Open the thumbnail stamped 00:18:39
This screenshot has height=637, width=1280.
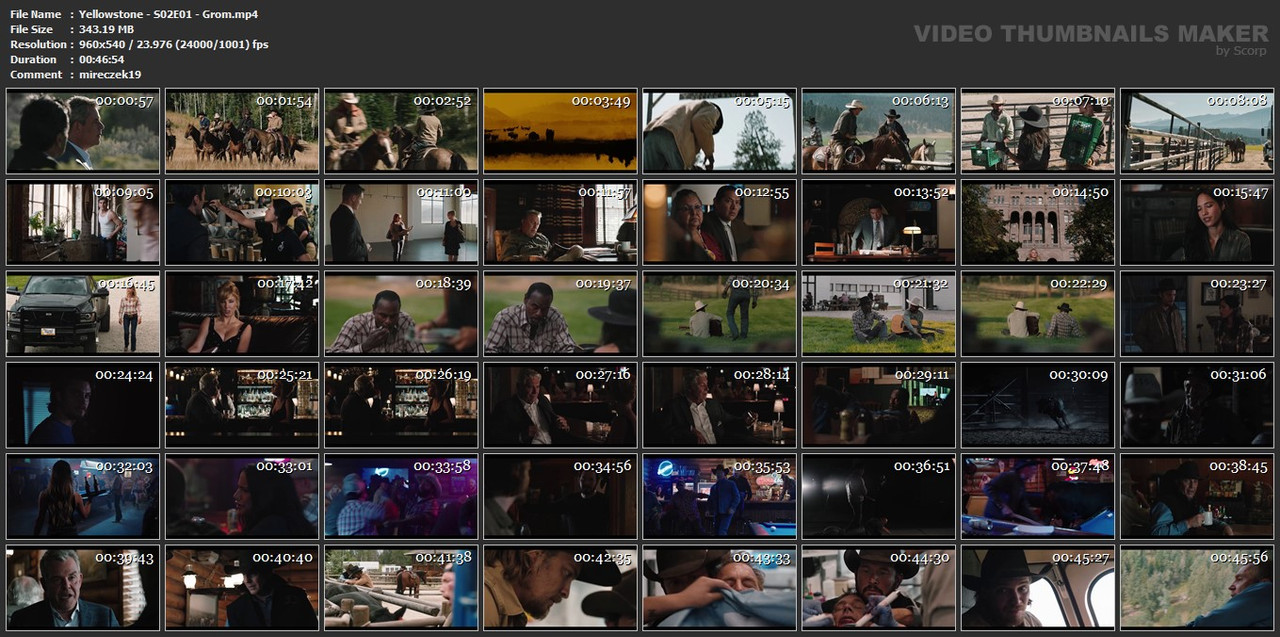pos(401,314)
